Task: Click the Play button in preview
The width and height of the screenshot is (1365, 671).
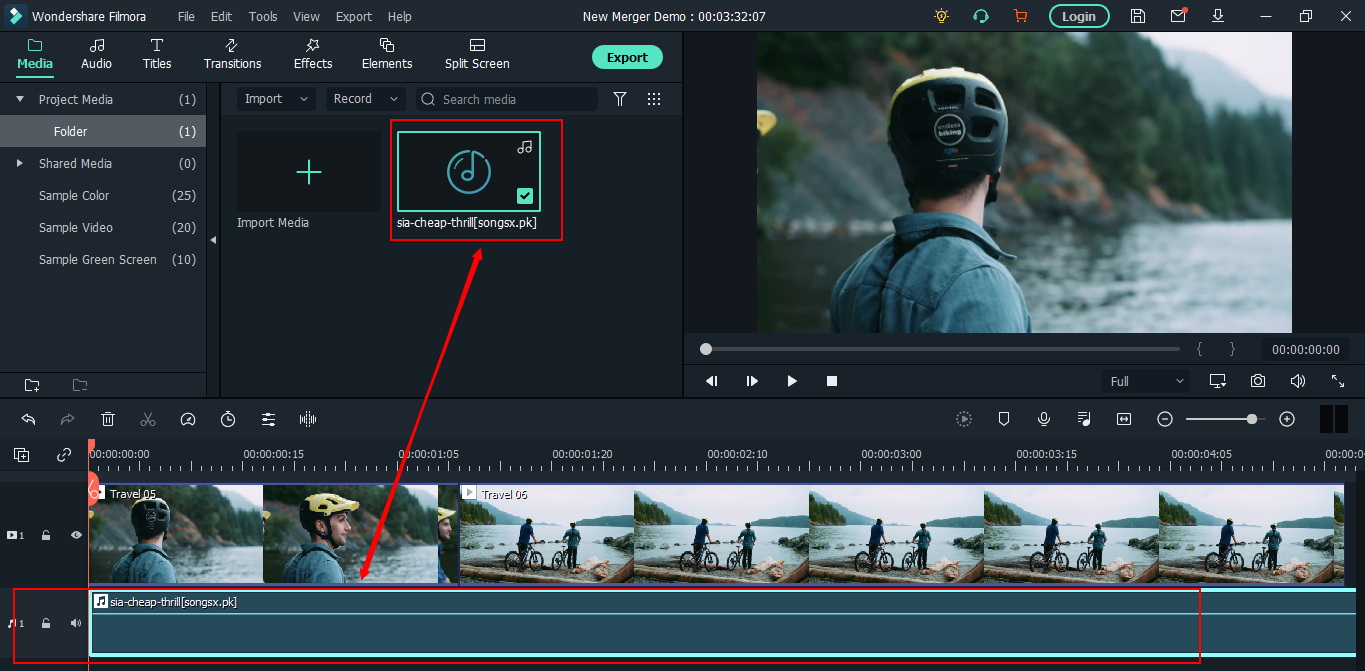Action: pyautogui.click(x=792, y=381)
